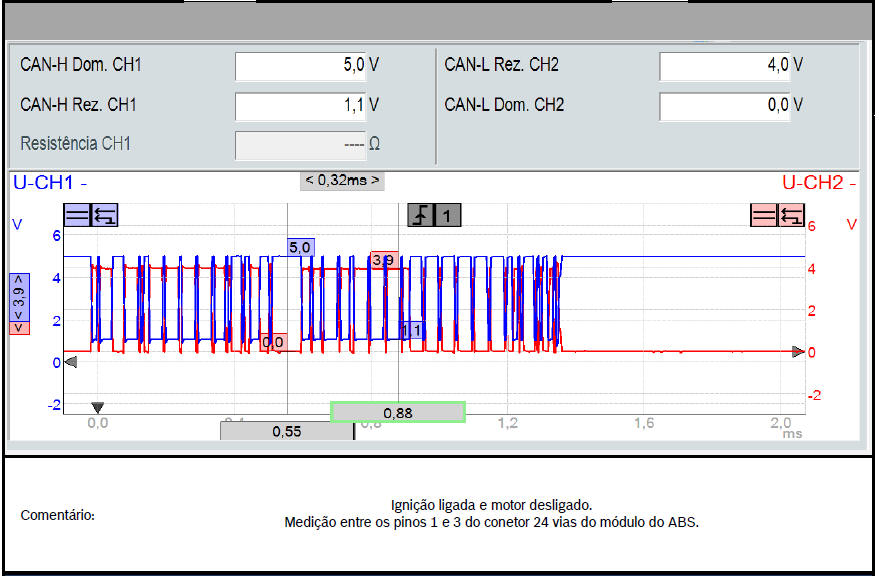Viewport: 879px width, 576px height.
Task: Click the CH2 arrows swap icon
Action: point(791,214)
